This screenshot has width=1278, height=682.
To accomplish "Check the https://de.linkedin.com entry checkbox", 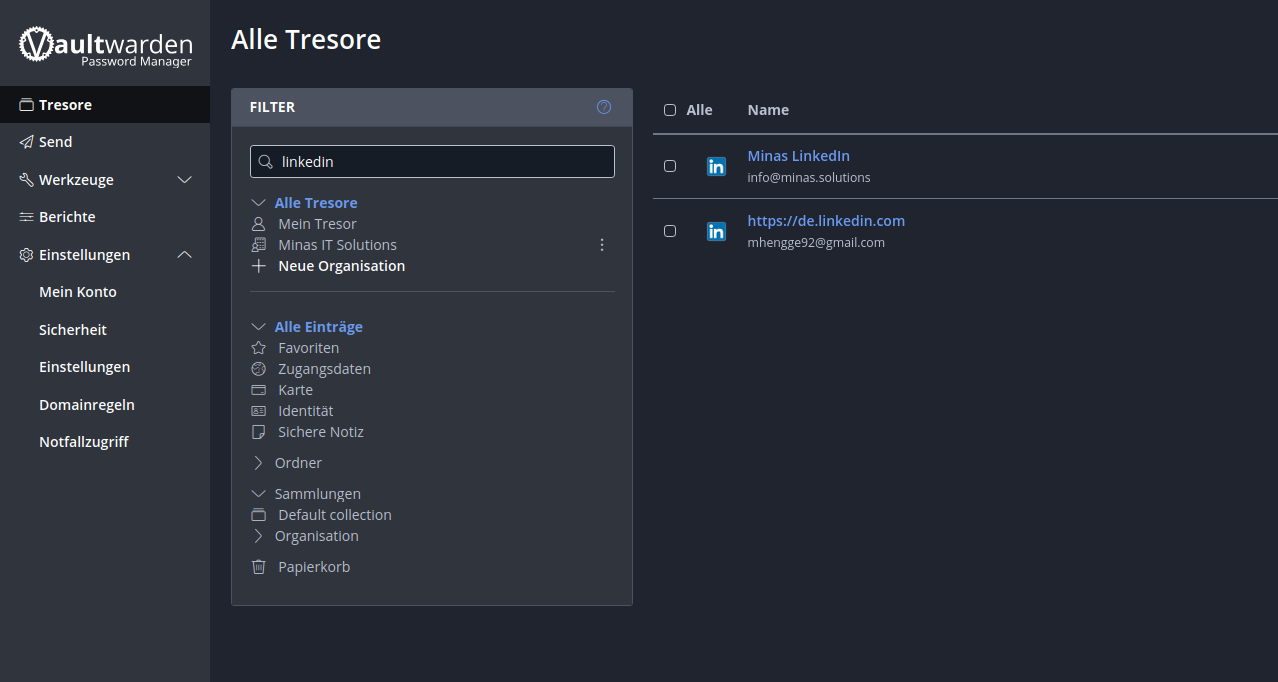I will [670, 231].
